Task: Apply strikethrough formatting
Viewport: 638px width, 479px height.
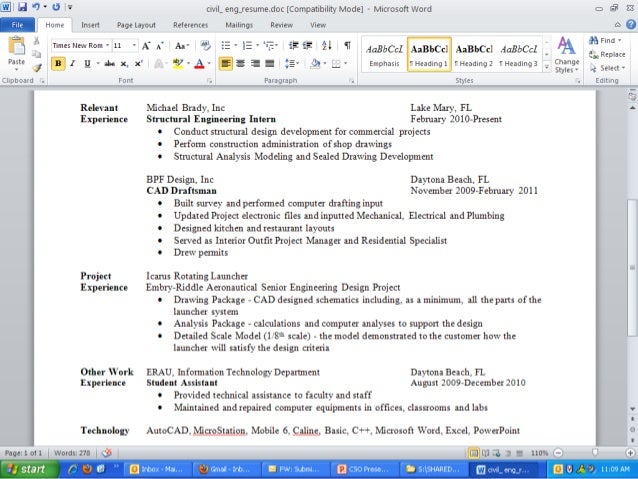Action: 109,63
